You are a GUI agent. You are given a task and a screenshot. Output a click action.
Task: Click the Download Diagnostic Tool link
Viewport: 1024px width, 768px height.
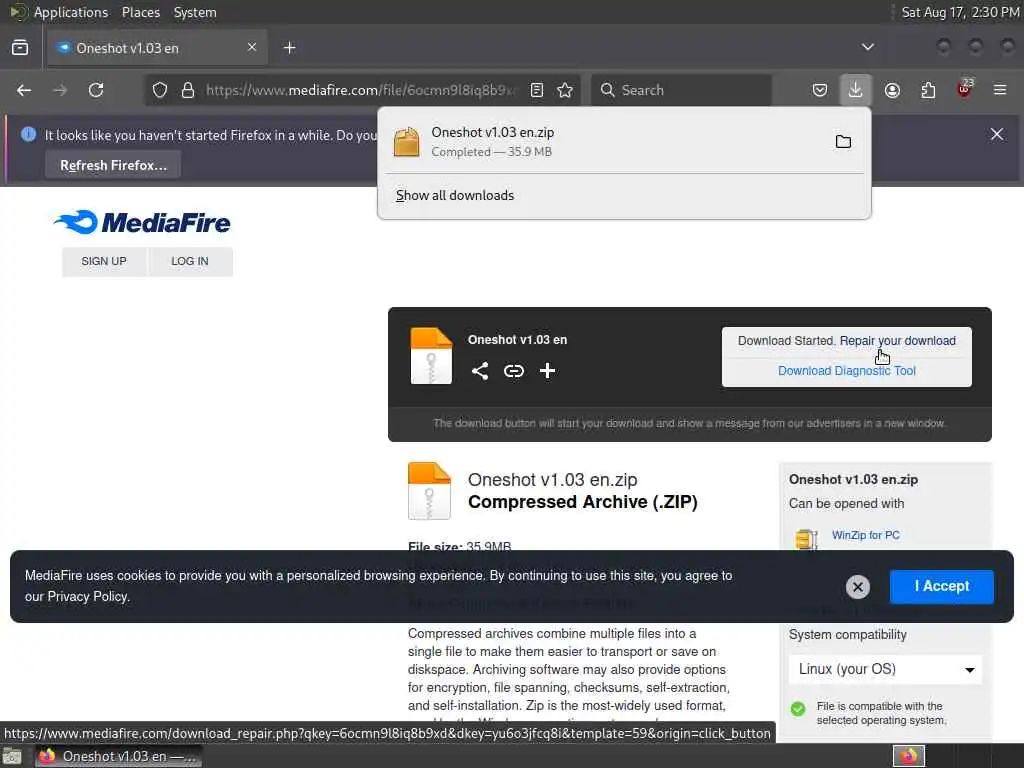846,371
